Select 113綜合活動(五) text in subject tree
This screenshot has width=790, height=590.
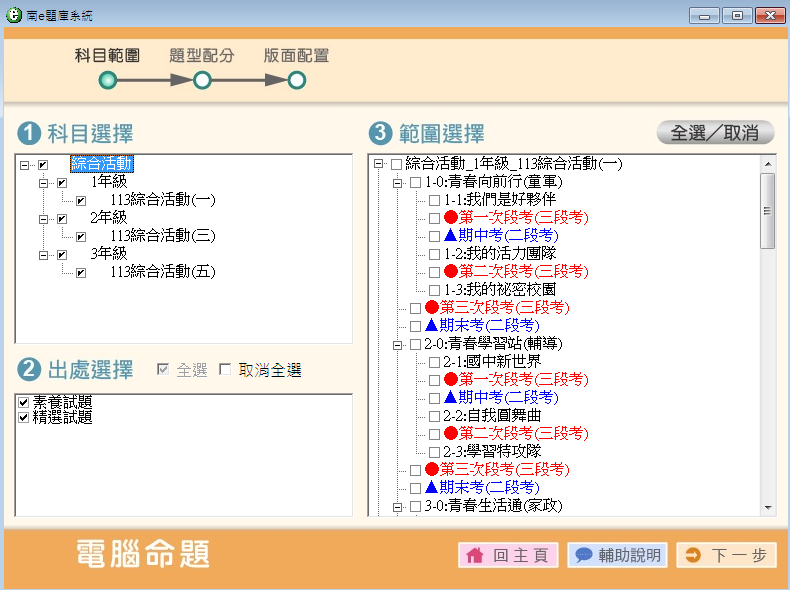(x=163, y=272)
